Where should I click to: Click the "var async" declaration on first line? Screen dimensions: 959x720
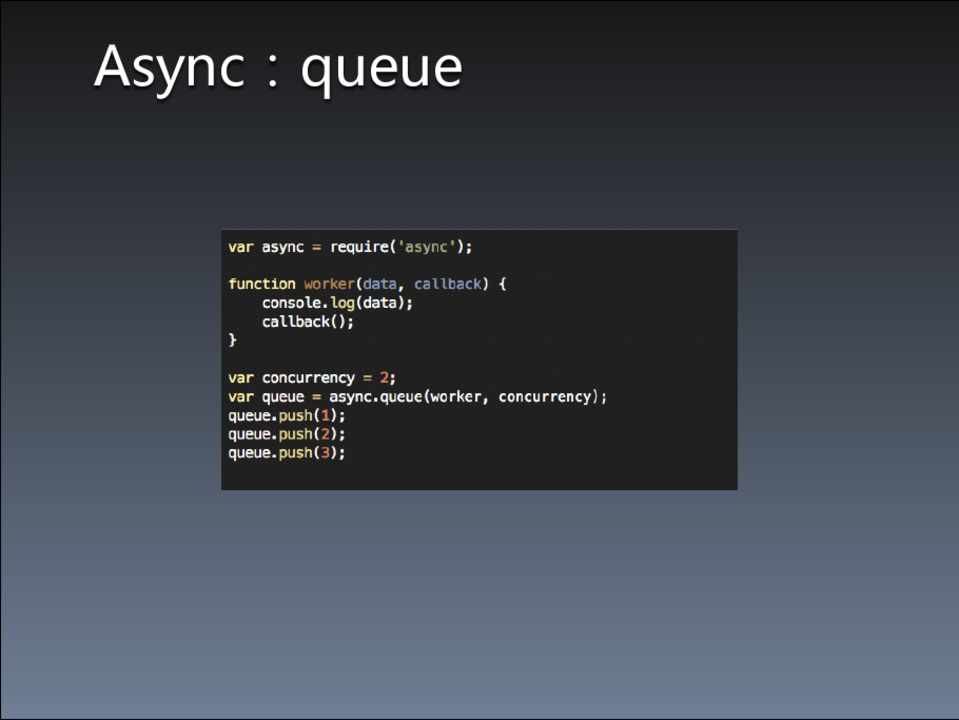[265, 246]
